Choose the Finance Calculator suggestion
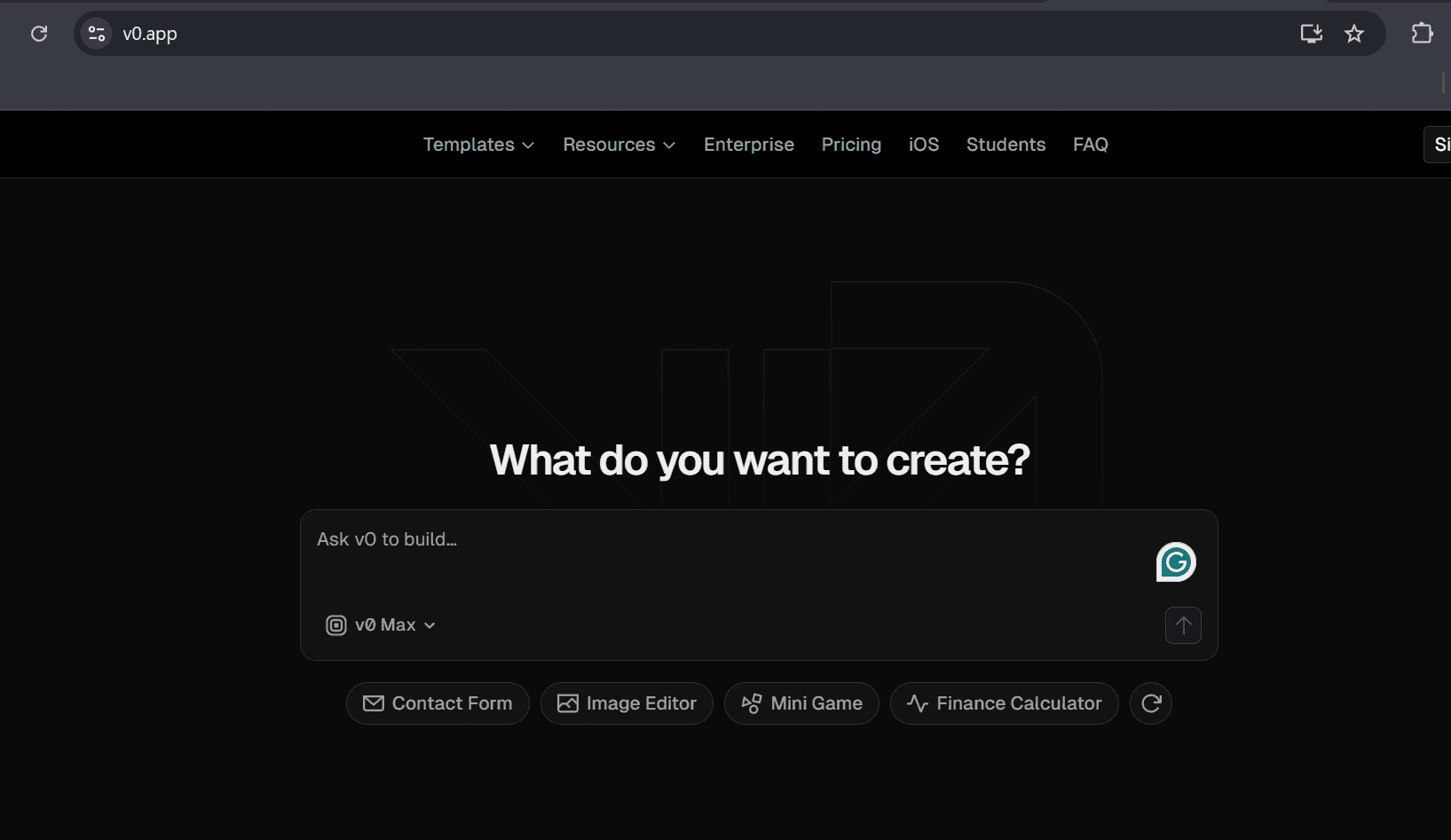This screenshot has height=840, width=1451. click(x=1004, y=703)
